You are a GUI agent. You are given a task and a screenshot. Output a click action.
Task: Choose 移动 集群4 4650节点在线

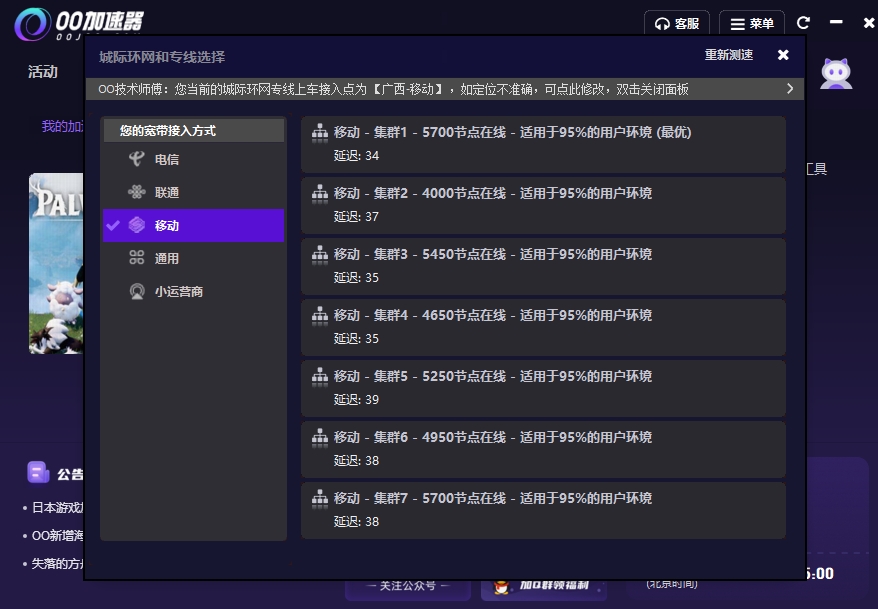[543, 327]
